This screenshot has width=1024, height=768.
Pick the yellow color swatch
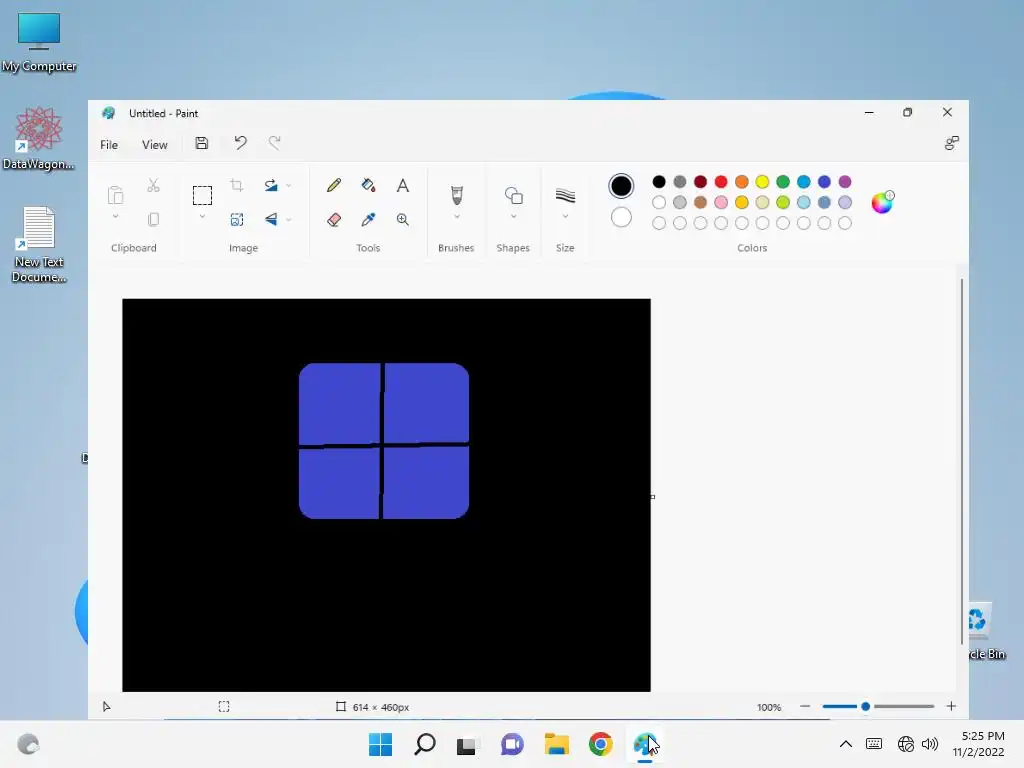pyautogui.click(x=762, y=182)
